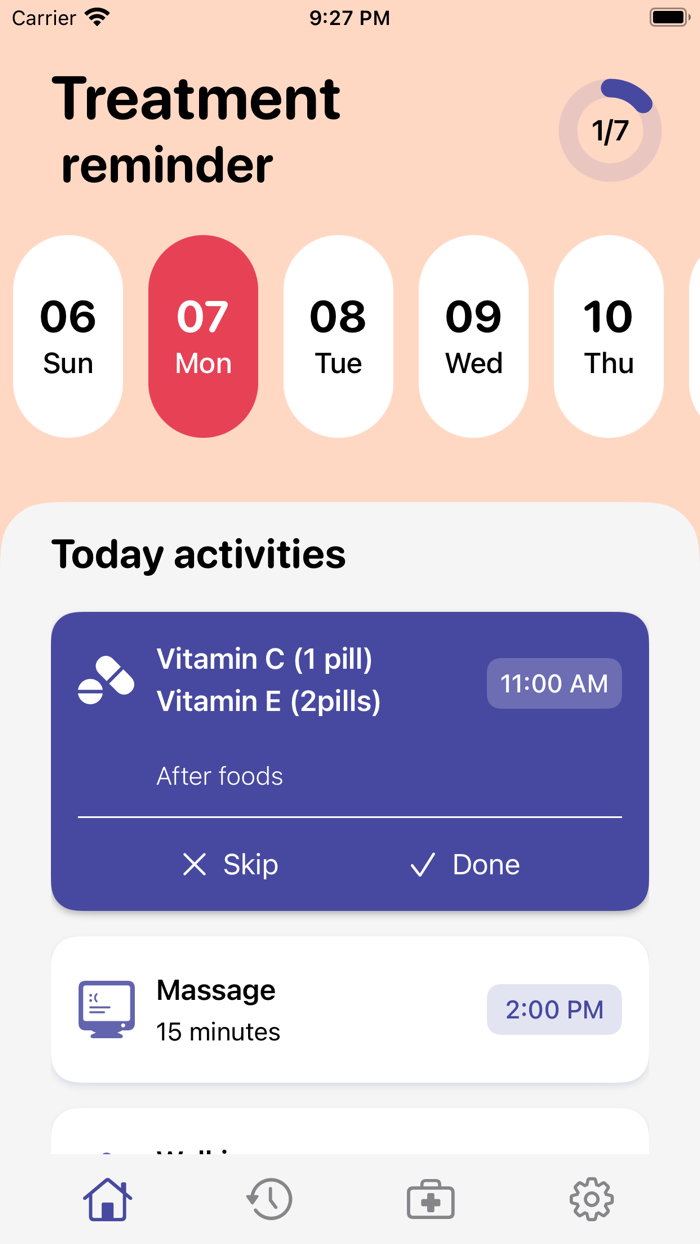The width and height of the screenshot is (700, 1244).
Task: Click the X icon beside Skip
Action: click(x=194, y=865)
